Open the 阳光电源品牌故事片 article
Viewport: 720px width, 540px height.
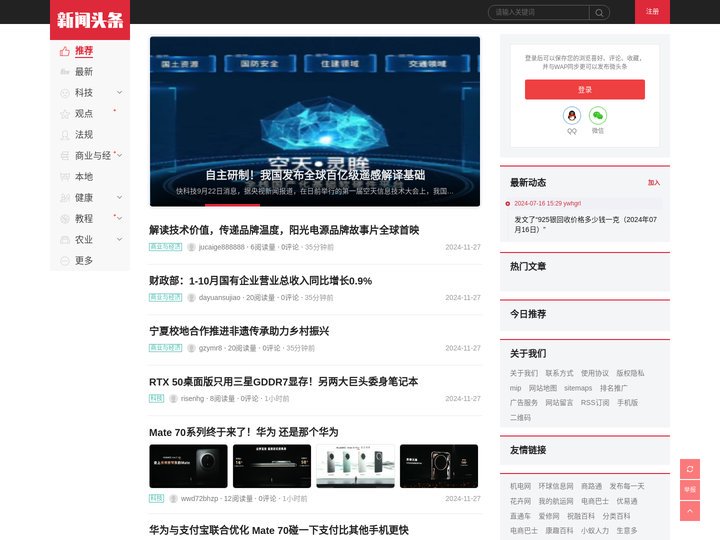(284, 230)
